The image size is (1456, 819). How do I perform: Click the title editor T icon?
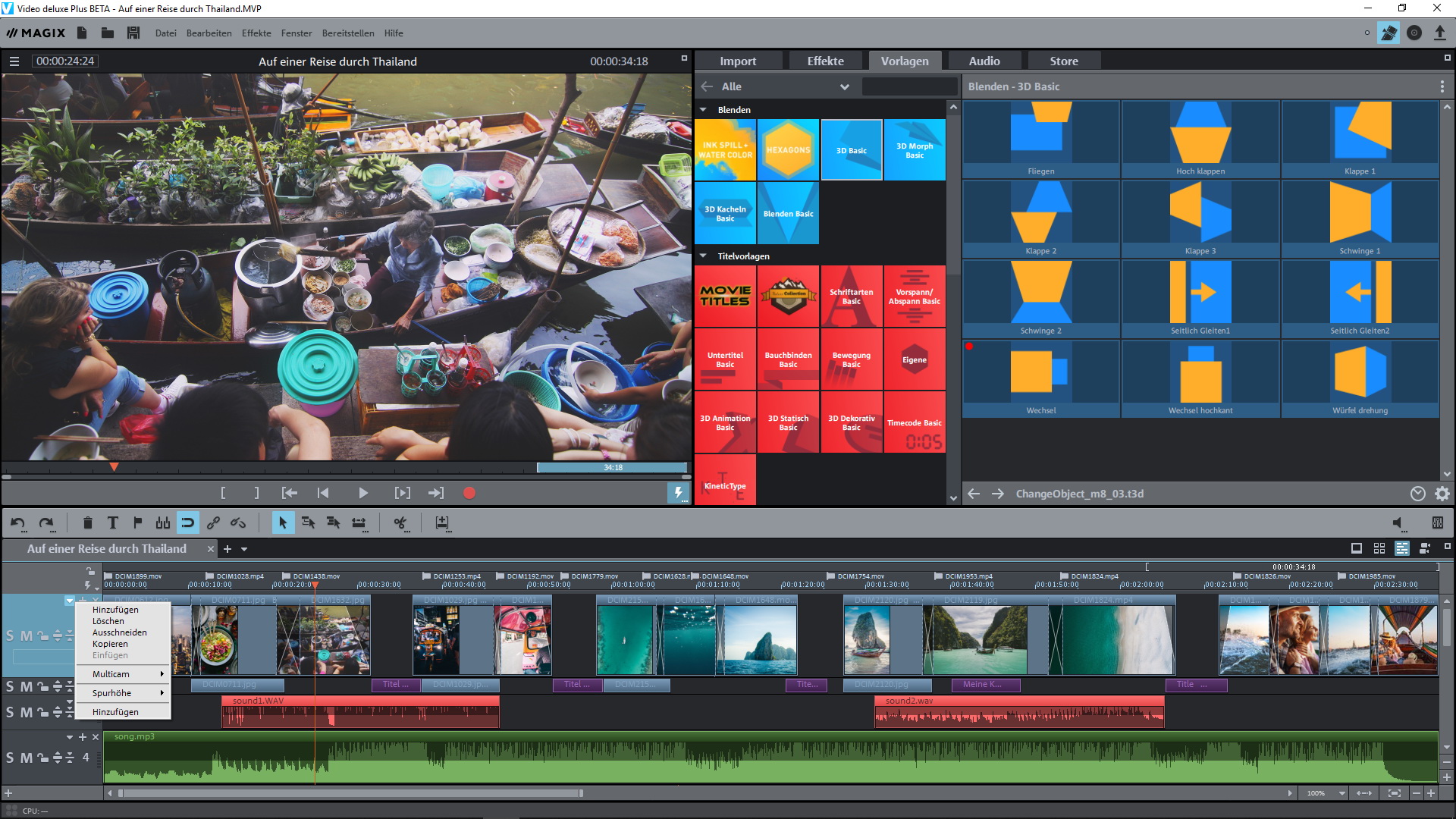[x=112, y=522]
